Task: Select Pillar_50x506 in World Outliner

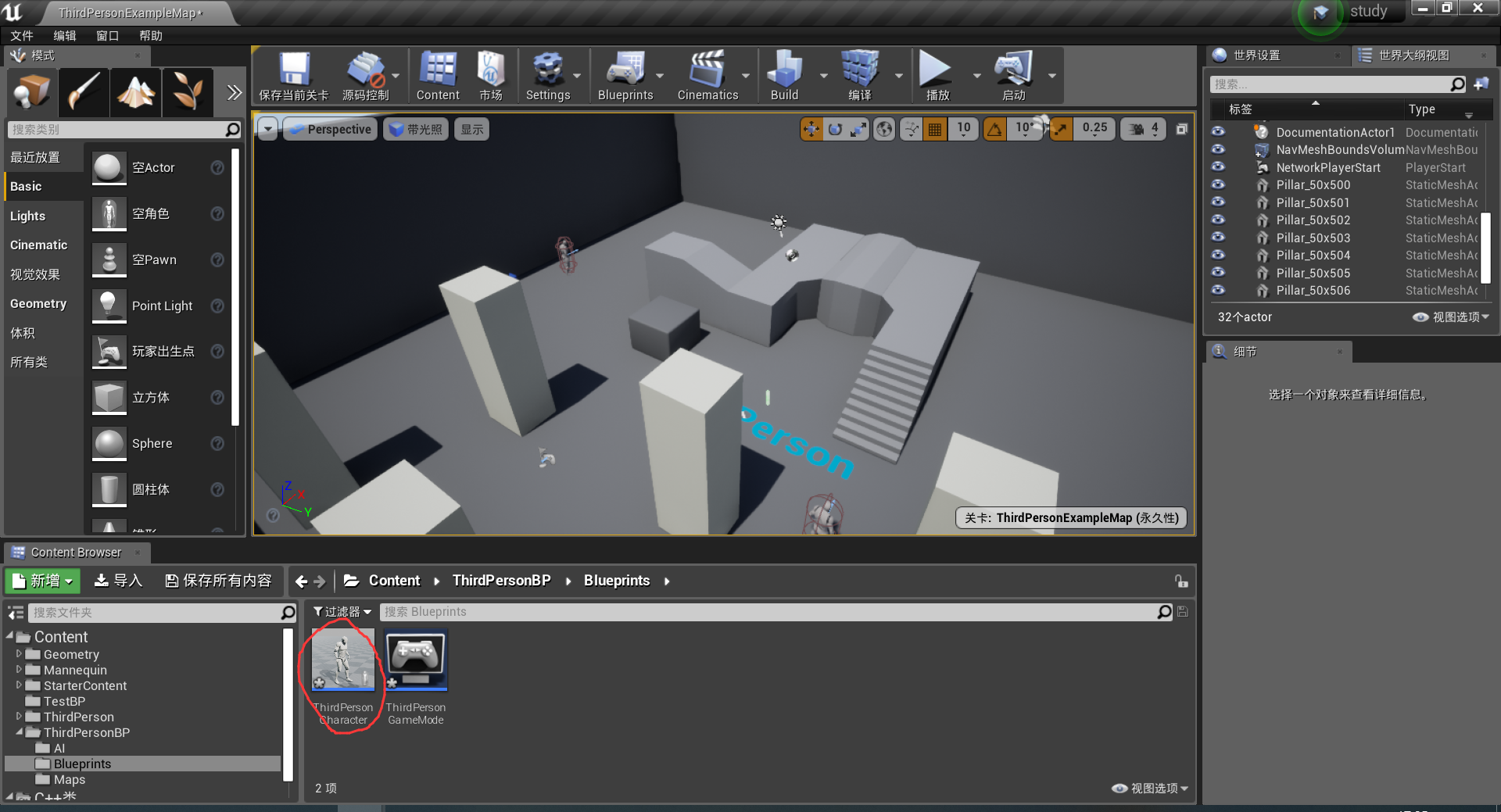Action: (x=1313, y=290)
